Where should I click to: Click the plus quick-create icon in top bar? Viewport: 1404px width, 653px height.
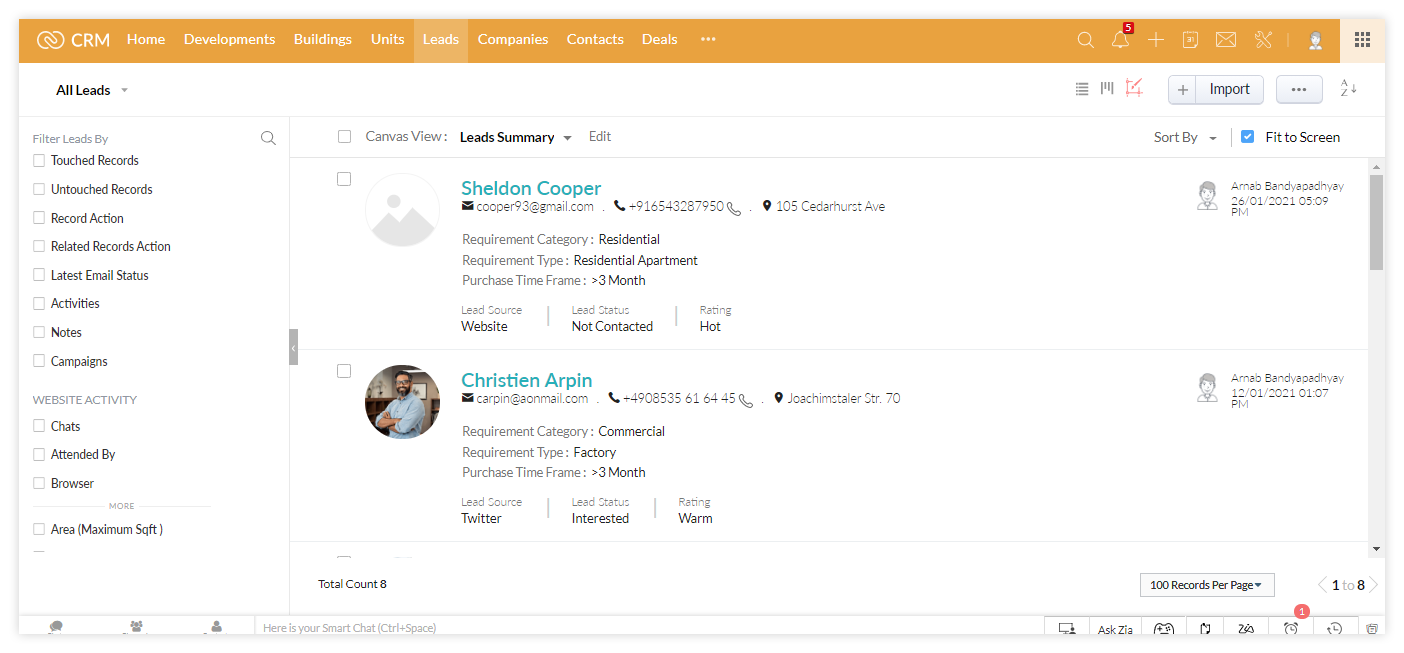tap(1156, 40)
